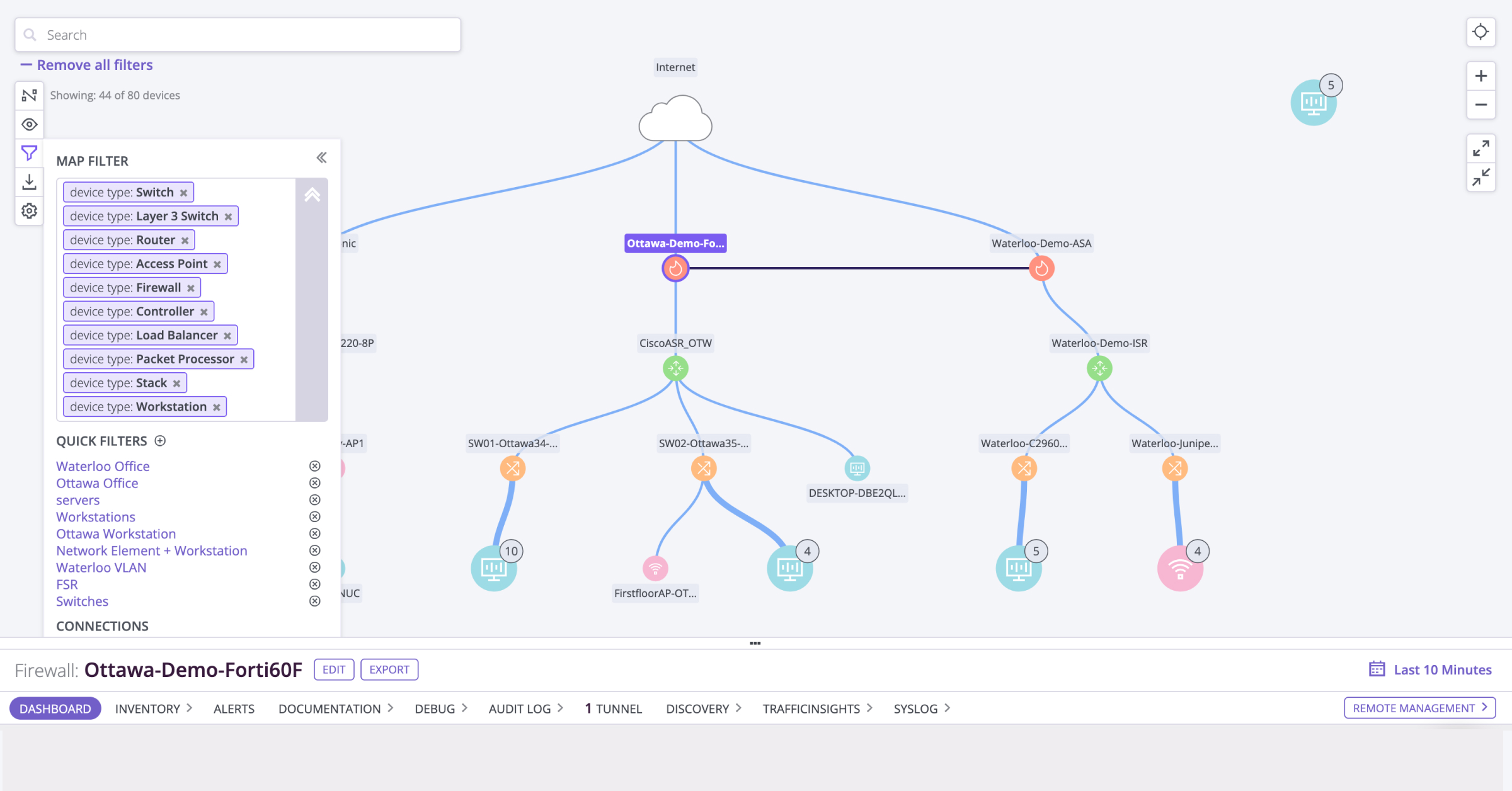Remove the Load Balancer filter chip
The height and width of the screenshot is (791, 1512).
click(x=227, y=336)
